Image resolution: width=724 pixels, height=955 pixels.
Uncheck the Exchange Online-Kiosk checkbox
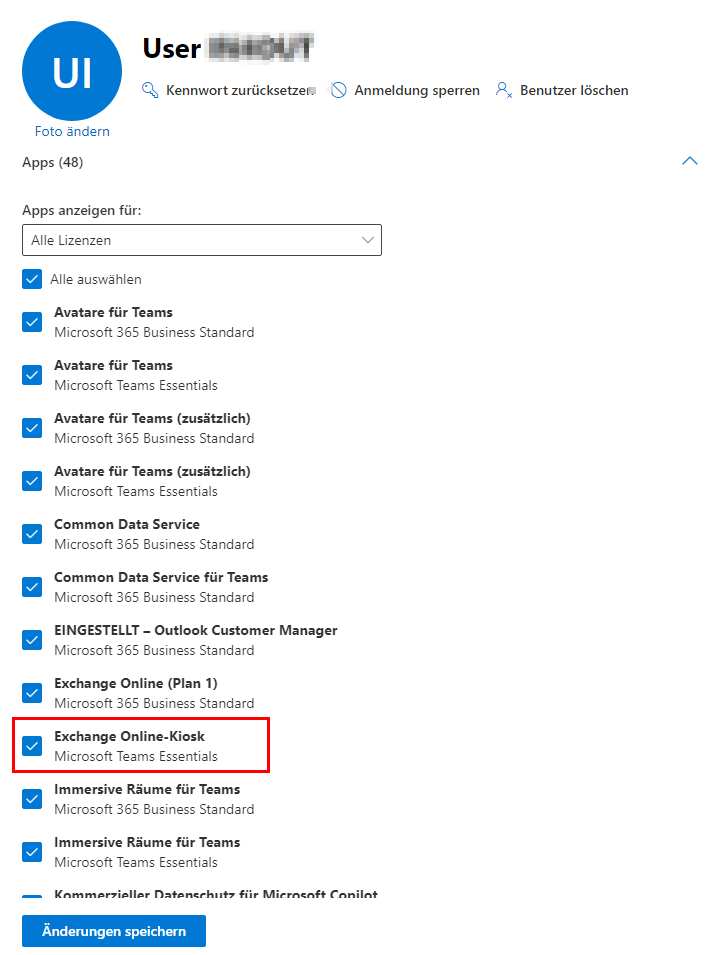(32, 746)
